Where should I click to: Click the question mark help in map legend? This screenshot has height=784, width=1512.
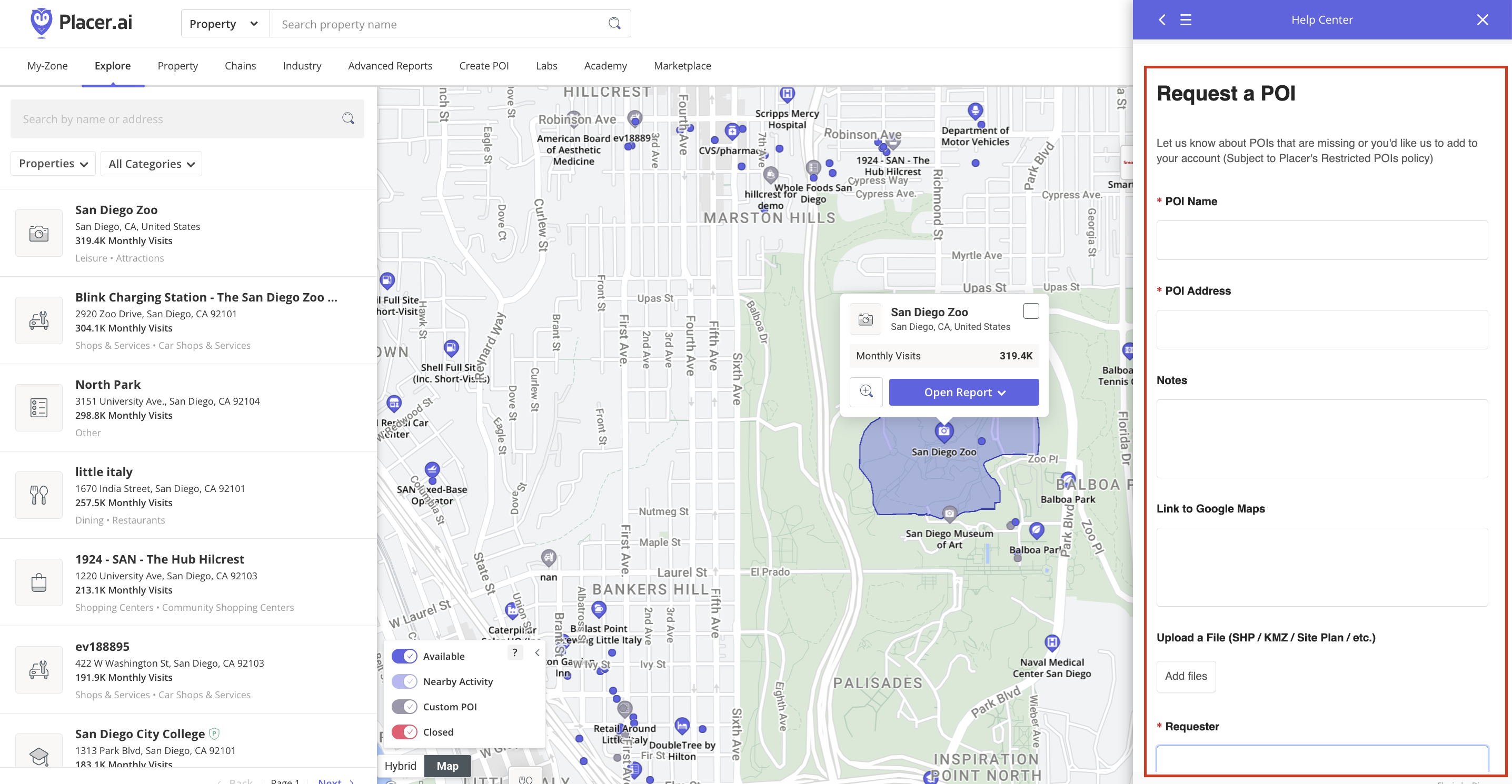[x=515, y=652]
